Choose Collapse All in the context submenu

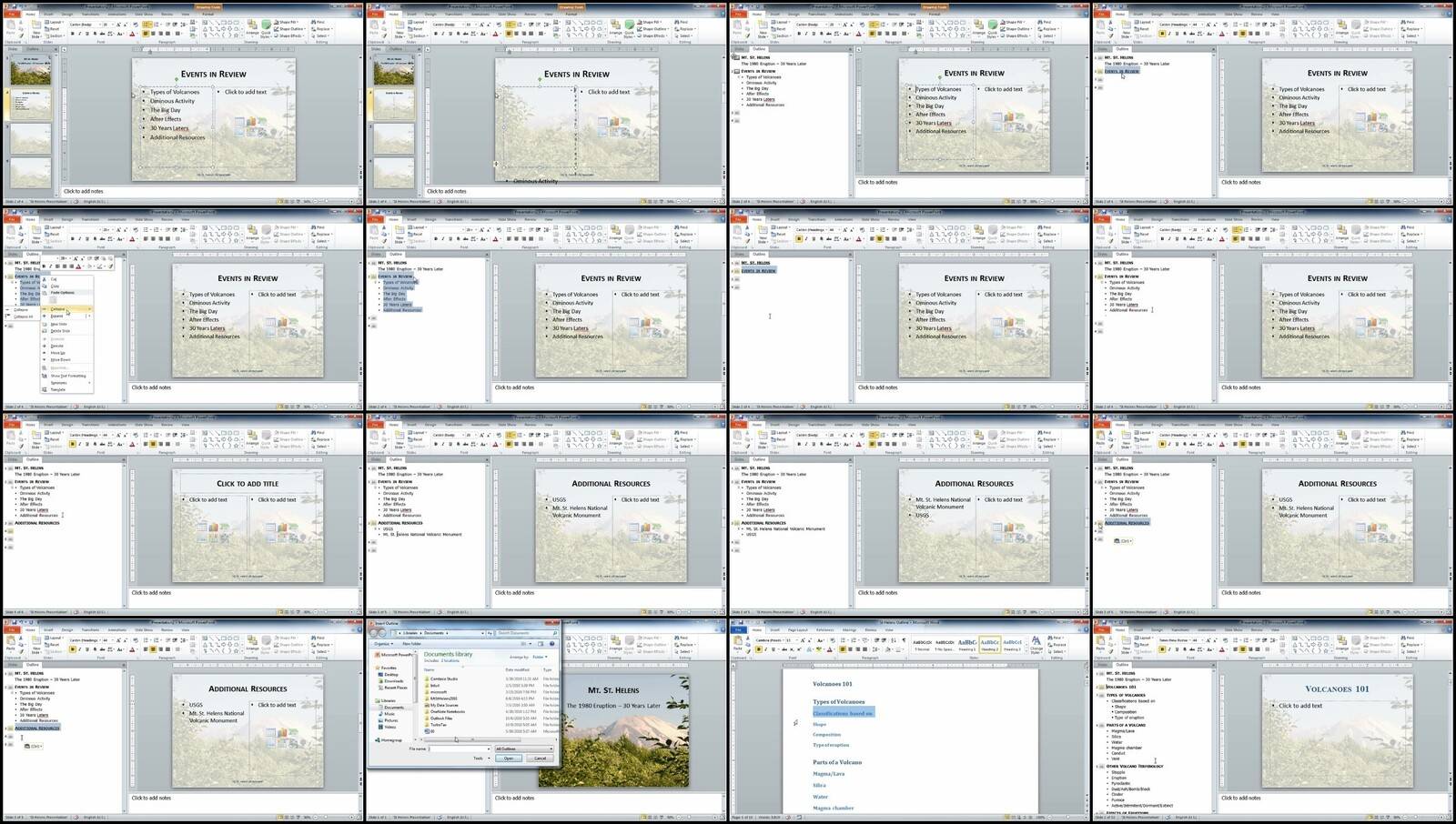pyautogui.click(x=23, y=317)
